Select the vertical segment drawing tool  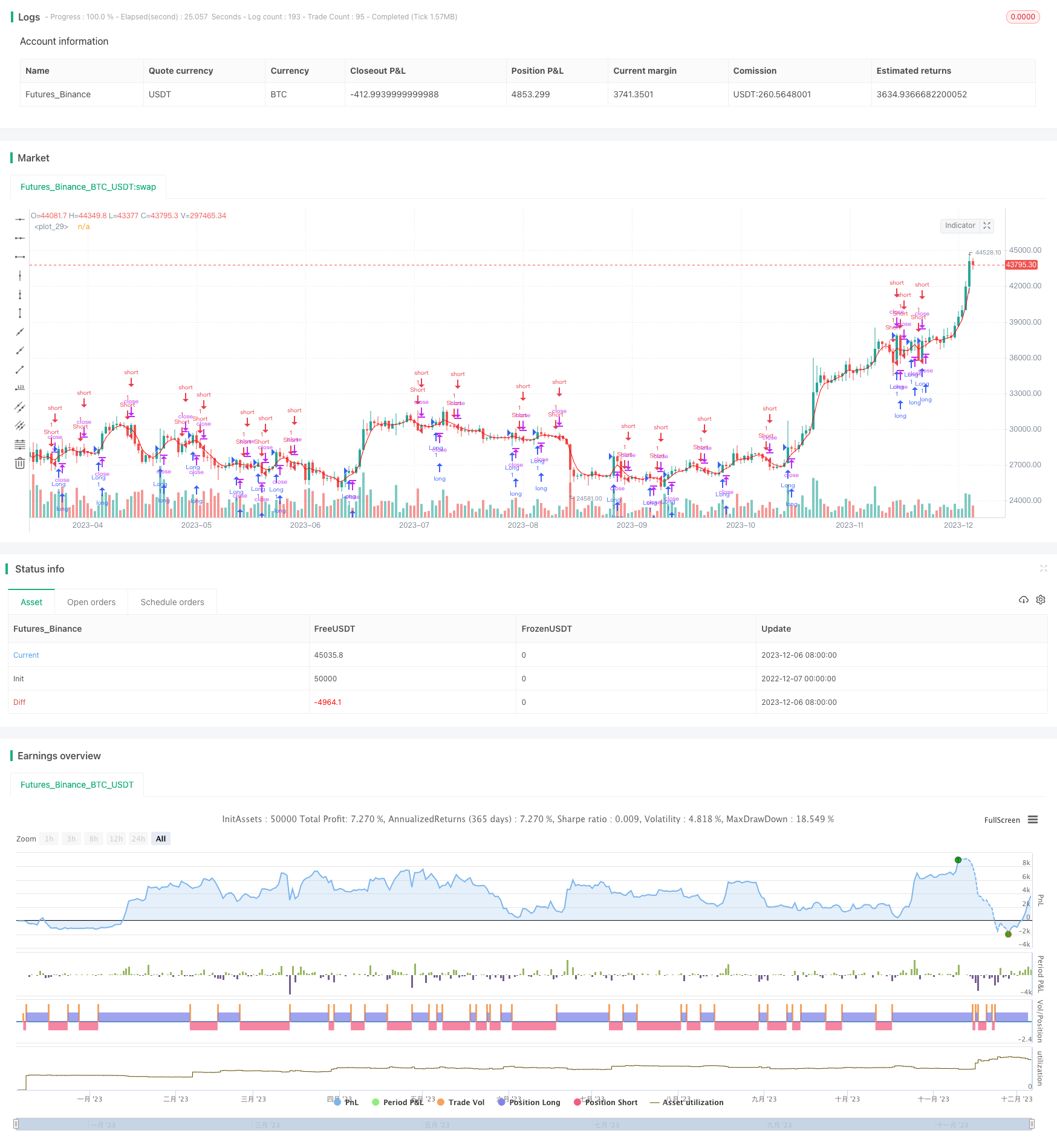coord(20,313)
